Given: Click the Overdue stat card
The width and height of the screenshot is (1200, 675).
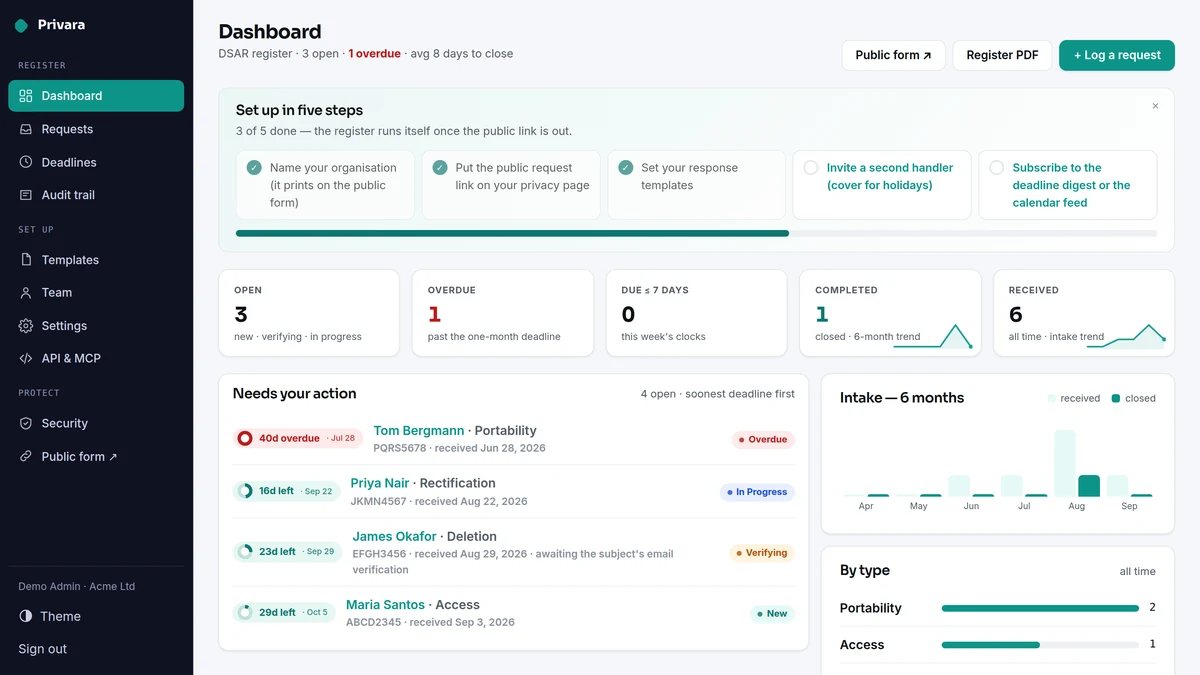Looking at the screenshot, I should pyautogui.click(x=503, y=313).
